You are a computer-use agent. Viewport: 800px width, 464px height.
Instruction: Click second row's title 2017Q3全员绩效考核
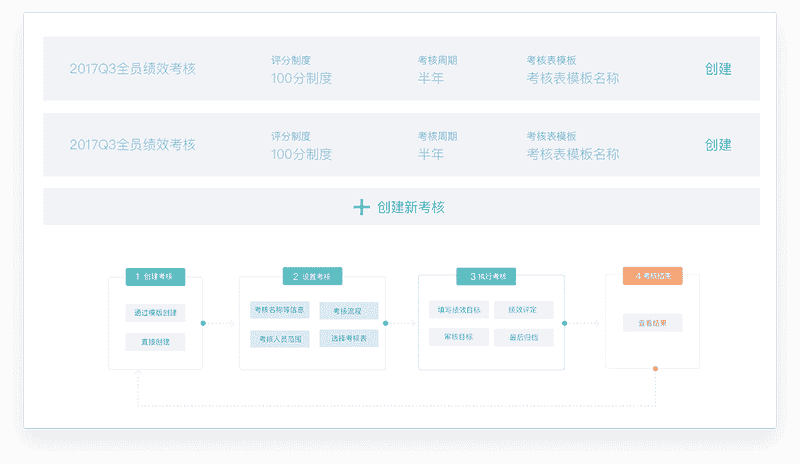coord(133,145)
